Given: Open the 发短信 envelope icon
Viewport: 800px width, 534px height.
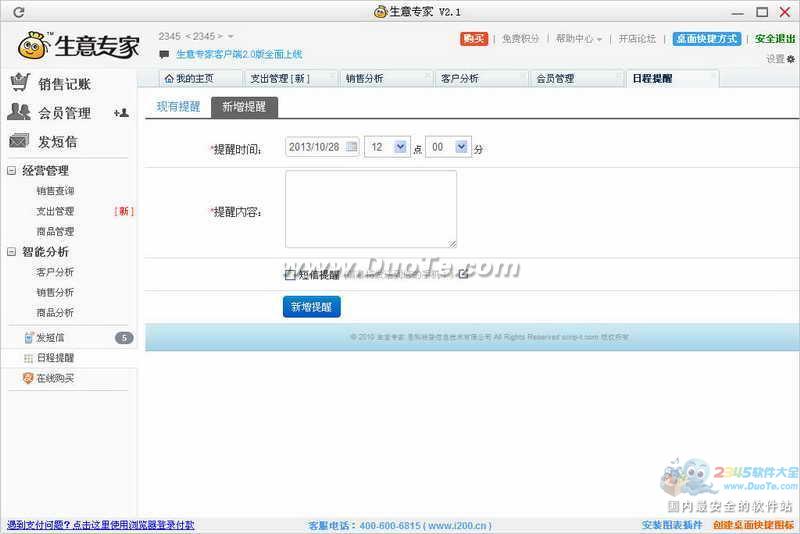Looking at the screenshot, I should click(19, 140).
